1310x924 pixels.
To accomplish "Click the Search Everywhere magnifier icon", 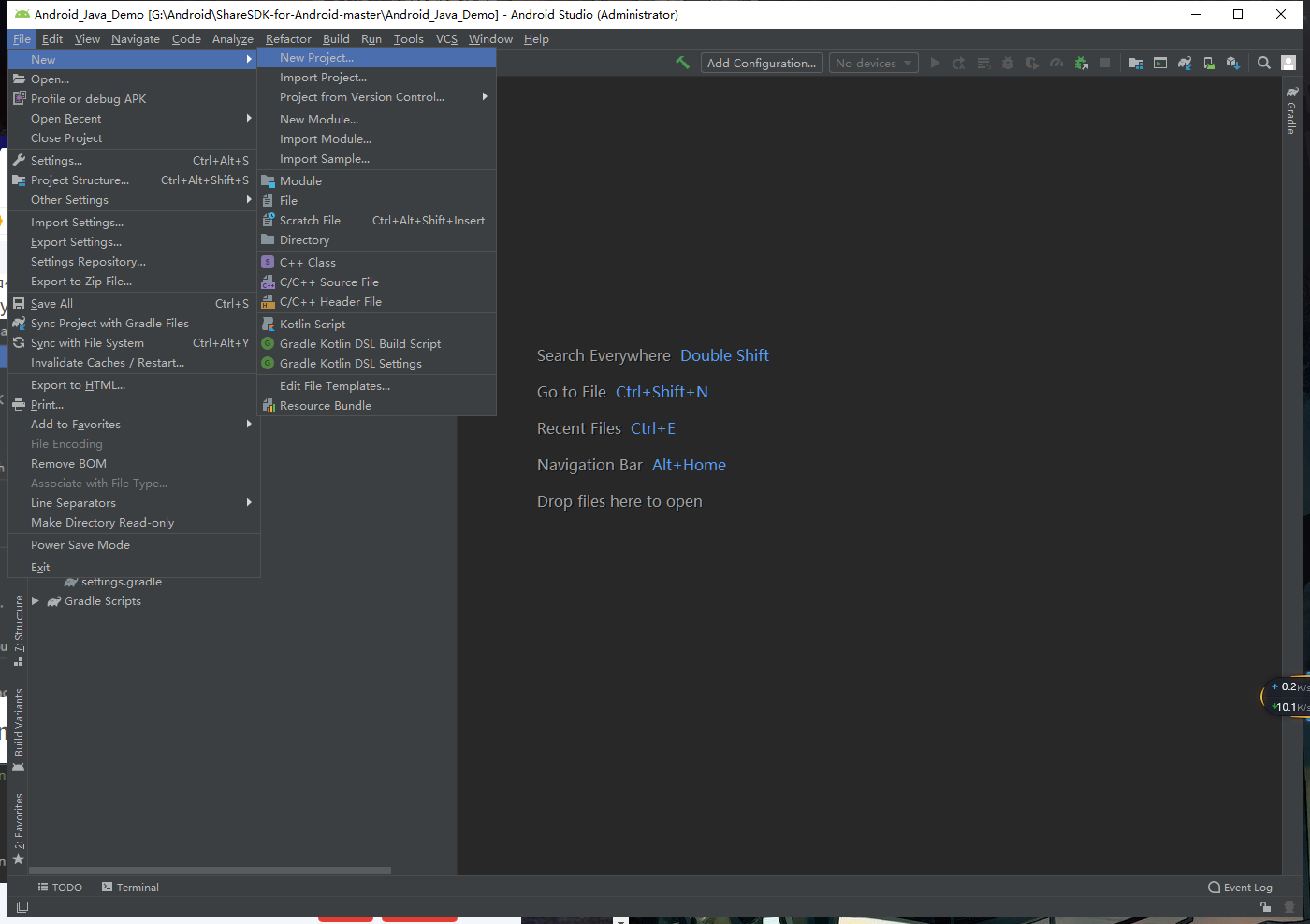I will (1264, 63).
